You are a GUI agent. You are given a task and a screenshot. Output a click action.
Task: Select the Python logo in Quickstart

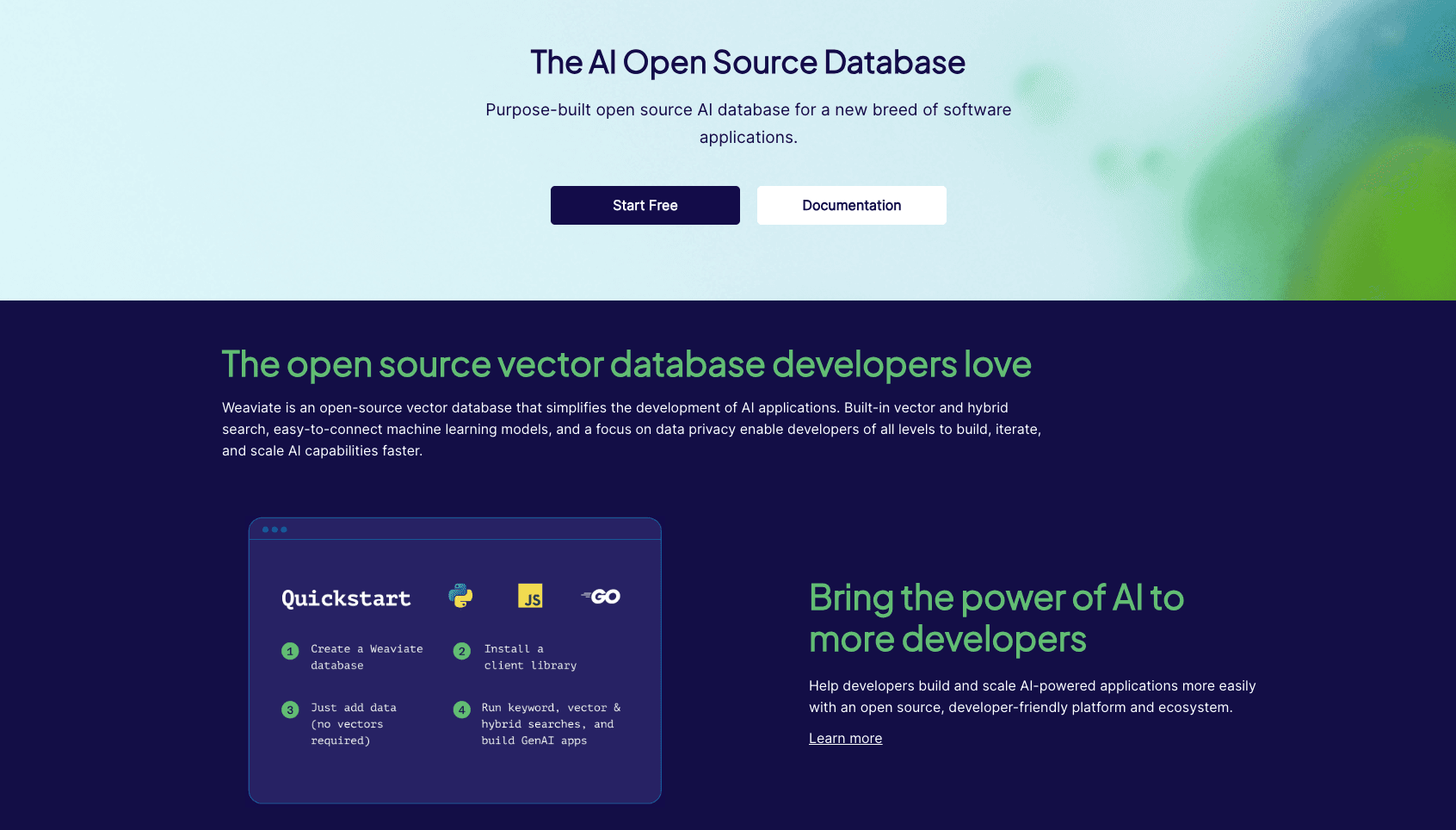460,596
